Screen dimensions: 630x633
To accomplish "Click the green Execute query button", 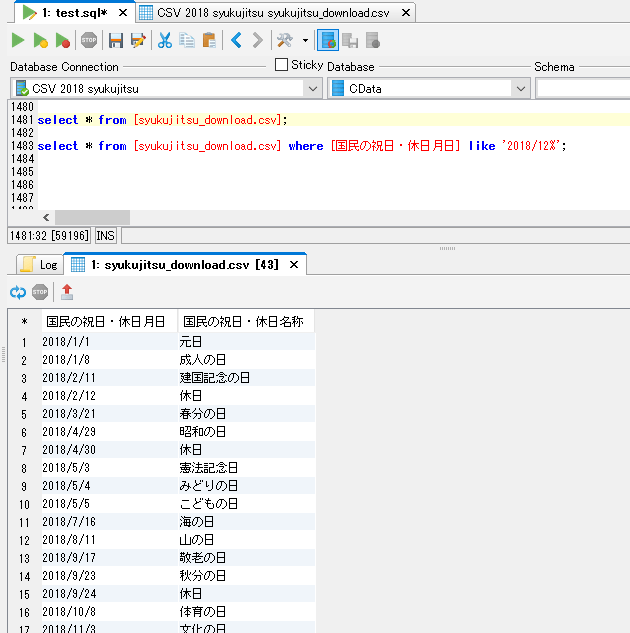I will pyautogui.click(x=18, y=40).
